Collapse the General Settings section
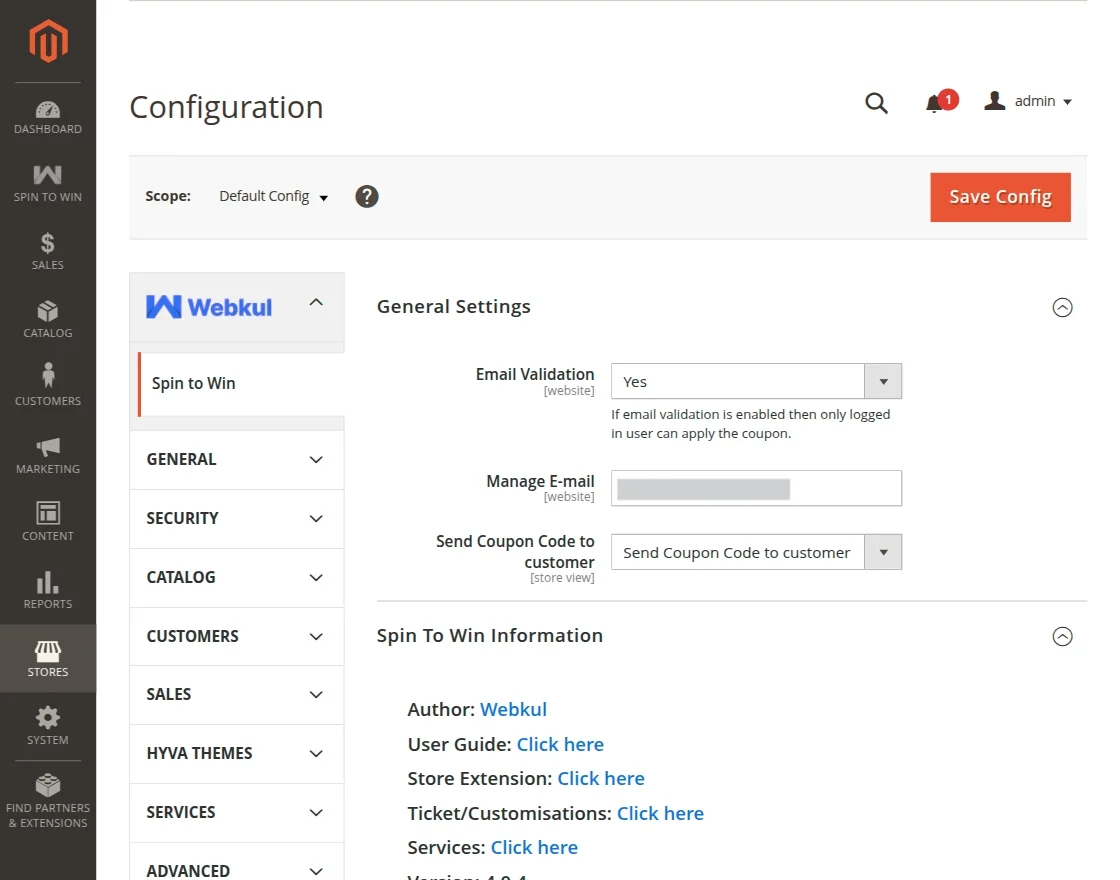The height and width of the screenshot is (880, 1120). (x=1062, y=308)
